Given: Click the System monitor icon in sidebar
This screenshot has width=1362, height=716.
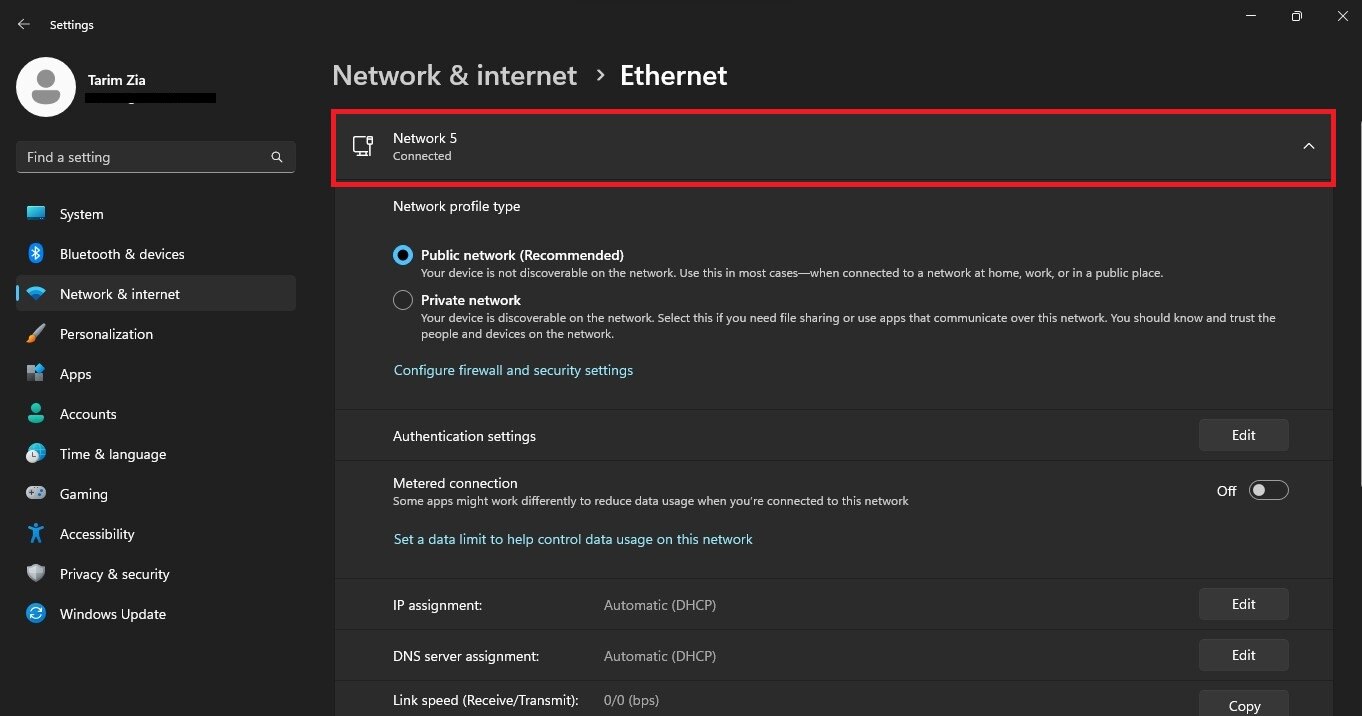Looking at the screenshot, I should coord(36,214).
